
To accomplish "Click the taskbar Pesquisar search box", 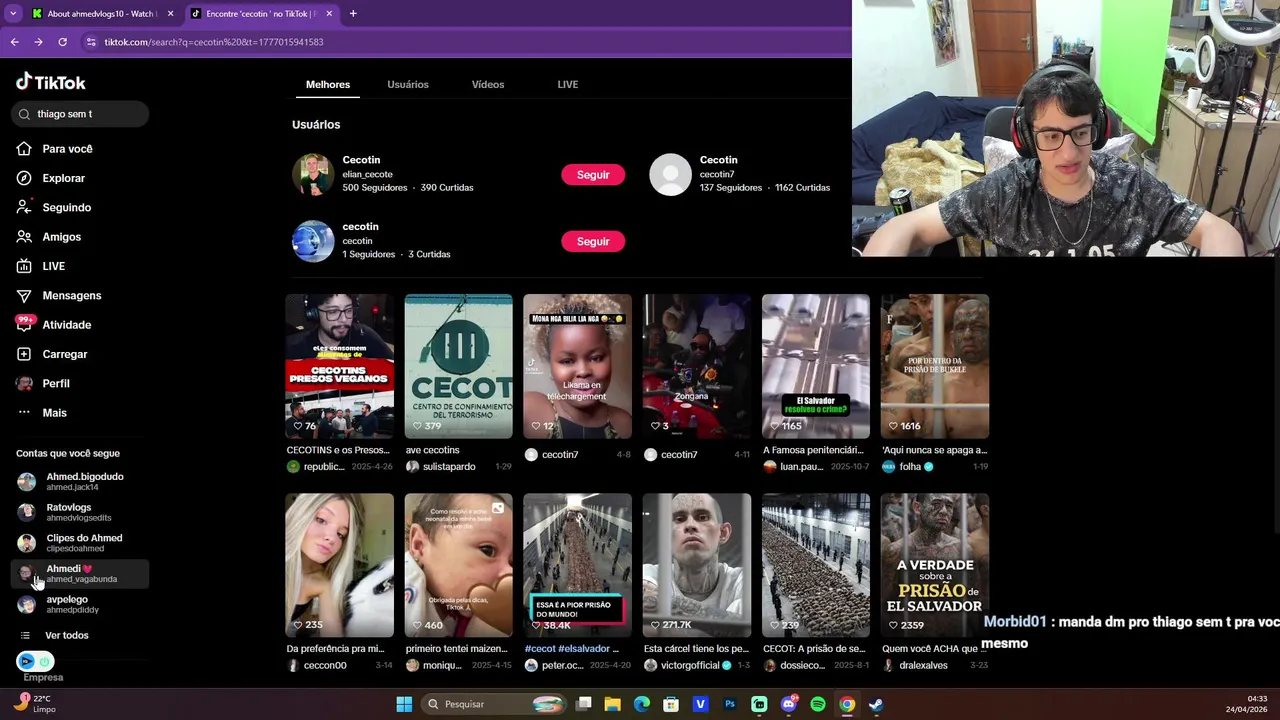I will 493,704.
